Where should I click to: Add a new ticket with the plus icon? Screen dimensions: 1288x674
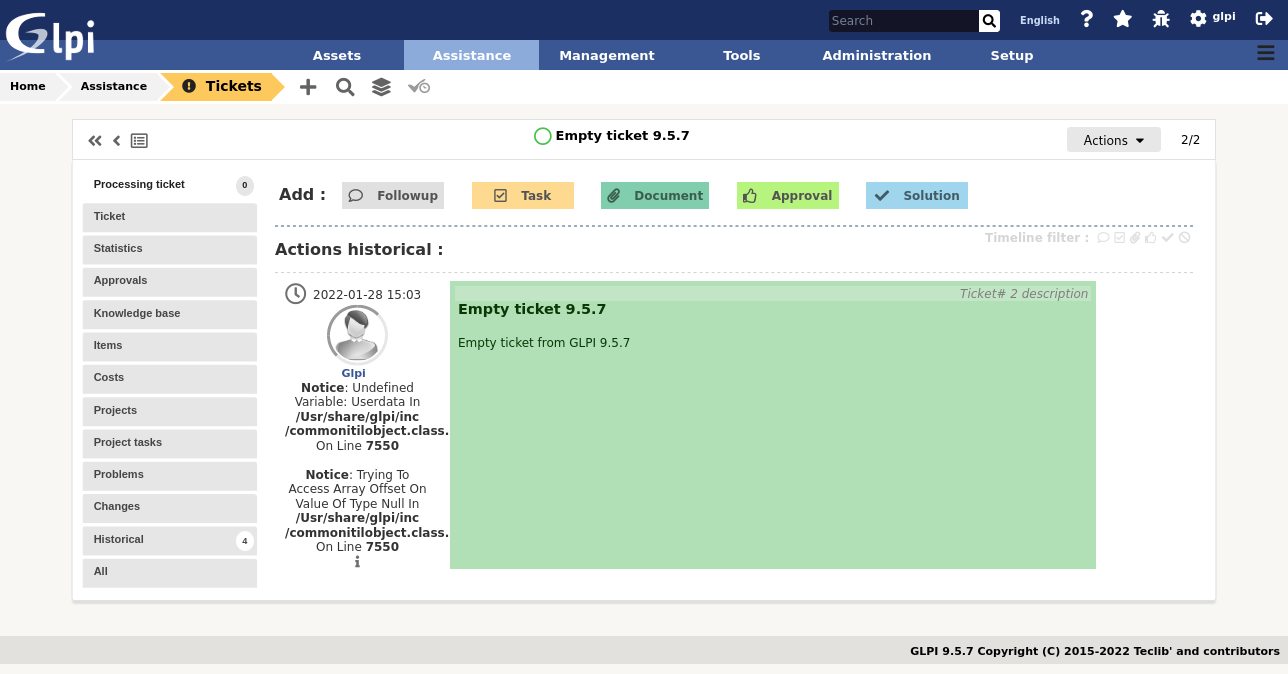308,87
